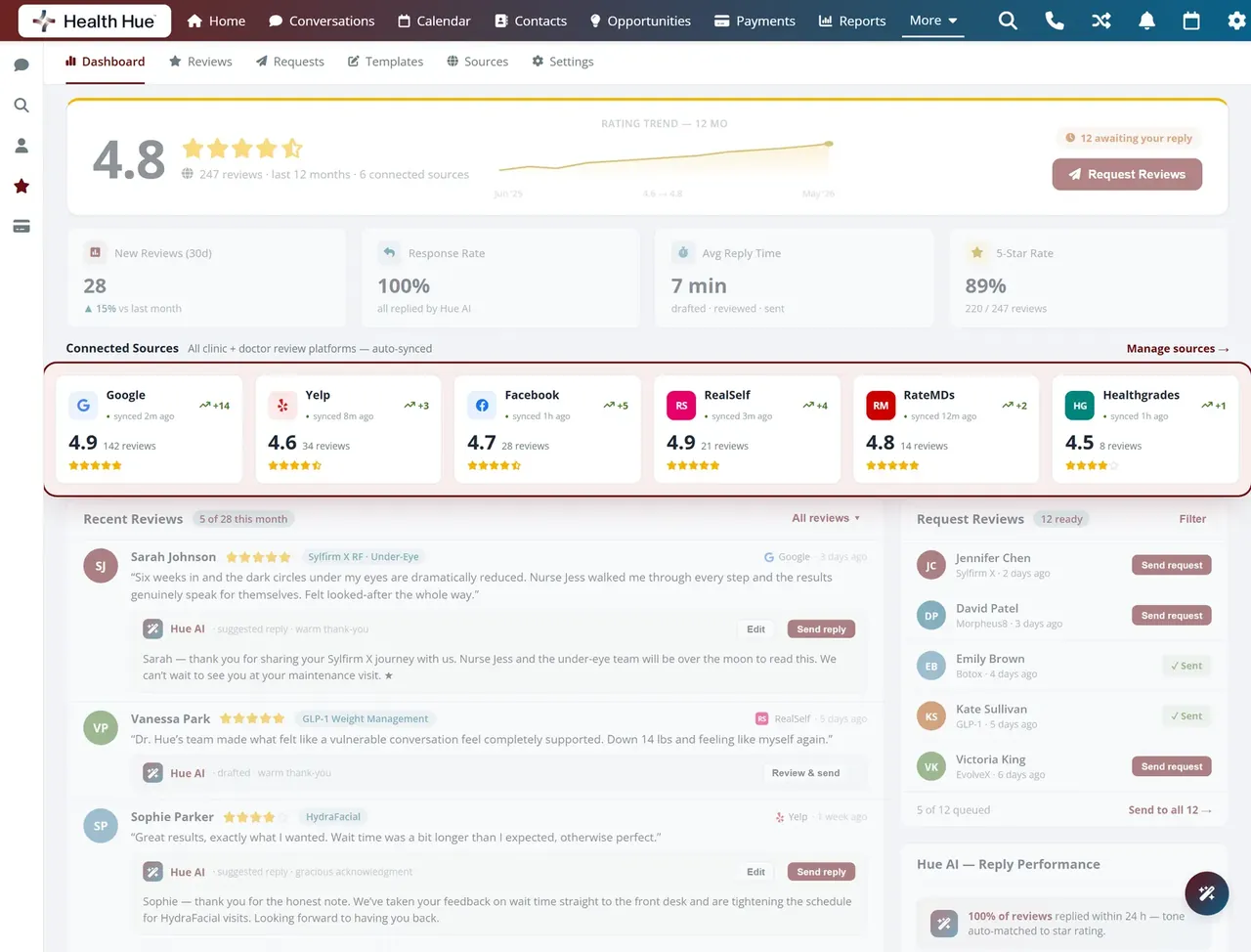Click Review & send for Vanessa Park
This screenshot has width=1251, height=952.
pos(805,773)
